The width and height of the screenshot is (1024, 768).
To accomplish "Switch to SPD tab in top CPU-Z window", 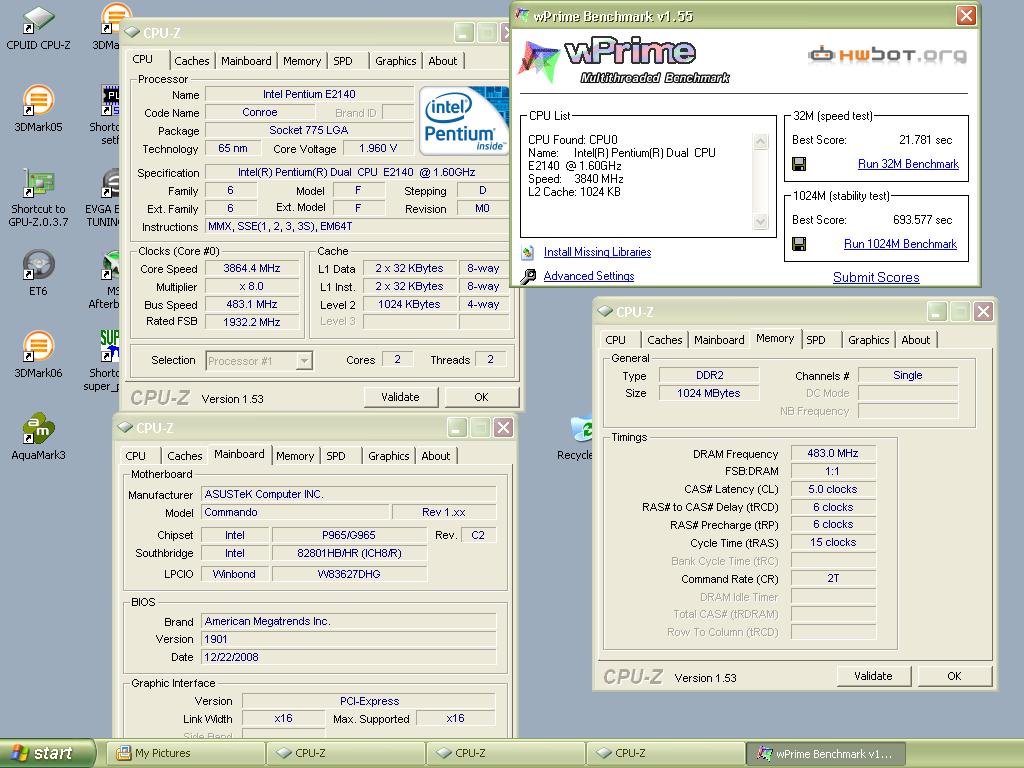I will [x=343, y=61].
